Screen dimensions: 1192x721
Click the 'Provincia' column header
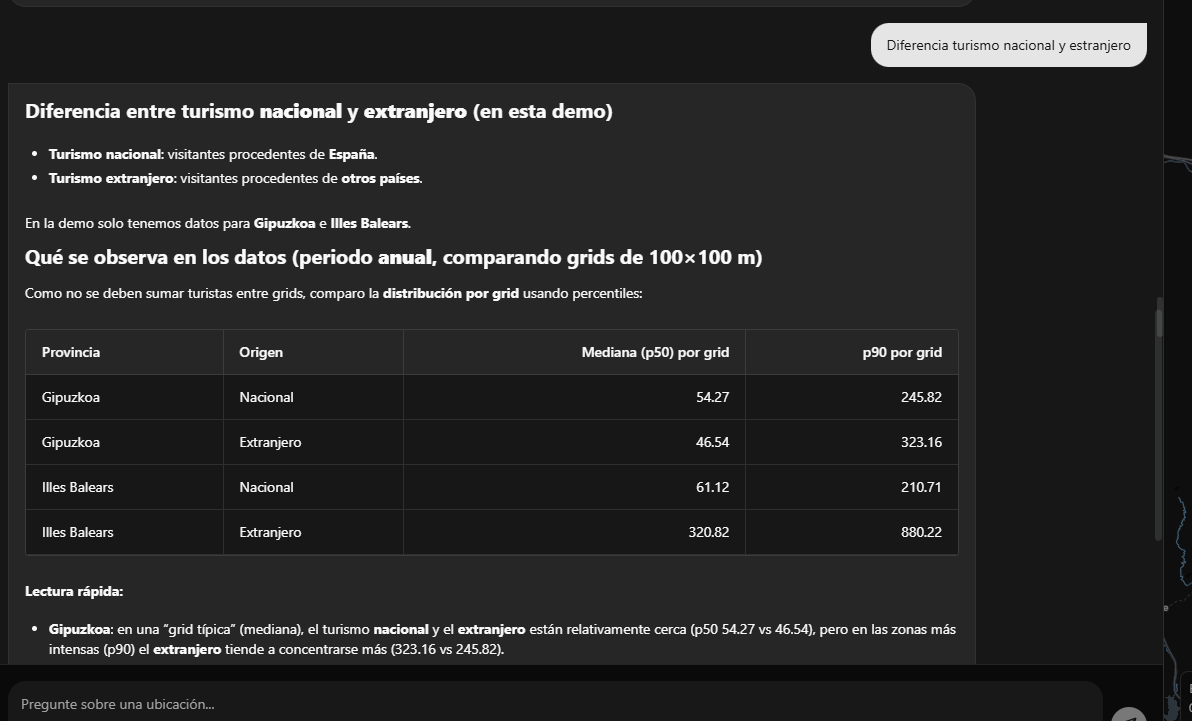[71, 352]
